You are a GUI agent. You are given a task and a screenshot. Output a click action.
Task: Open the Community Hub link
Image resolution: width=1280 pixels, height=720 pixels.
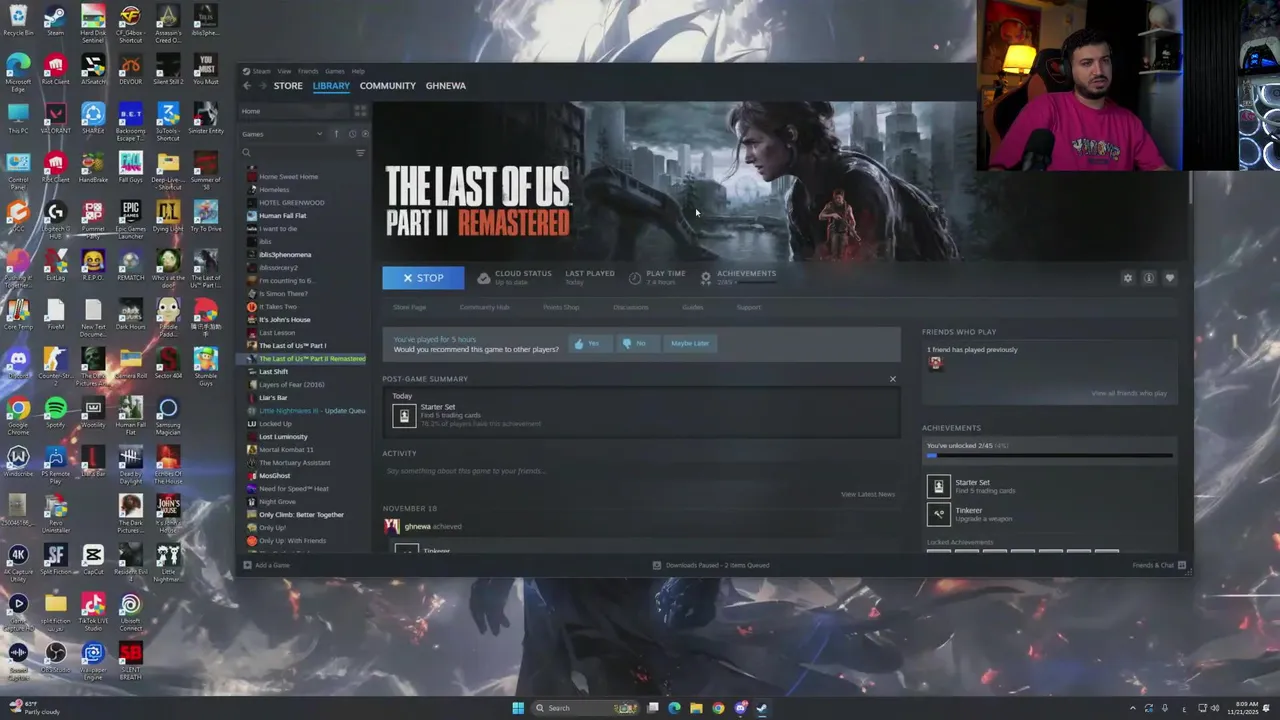click(x=484, y=307)
